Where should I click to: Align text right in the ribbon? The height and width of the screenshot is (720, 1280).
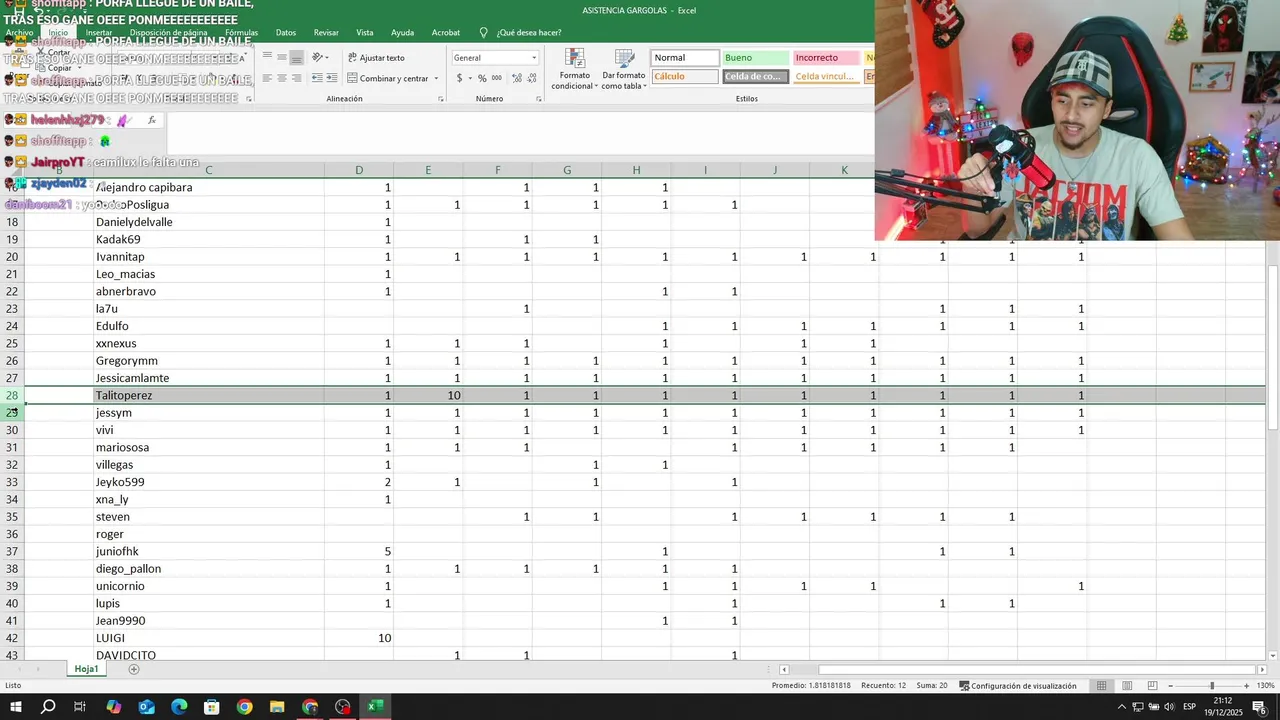tap(297, 78)
